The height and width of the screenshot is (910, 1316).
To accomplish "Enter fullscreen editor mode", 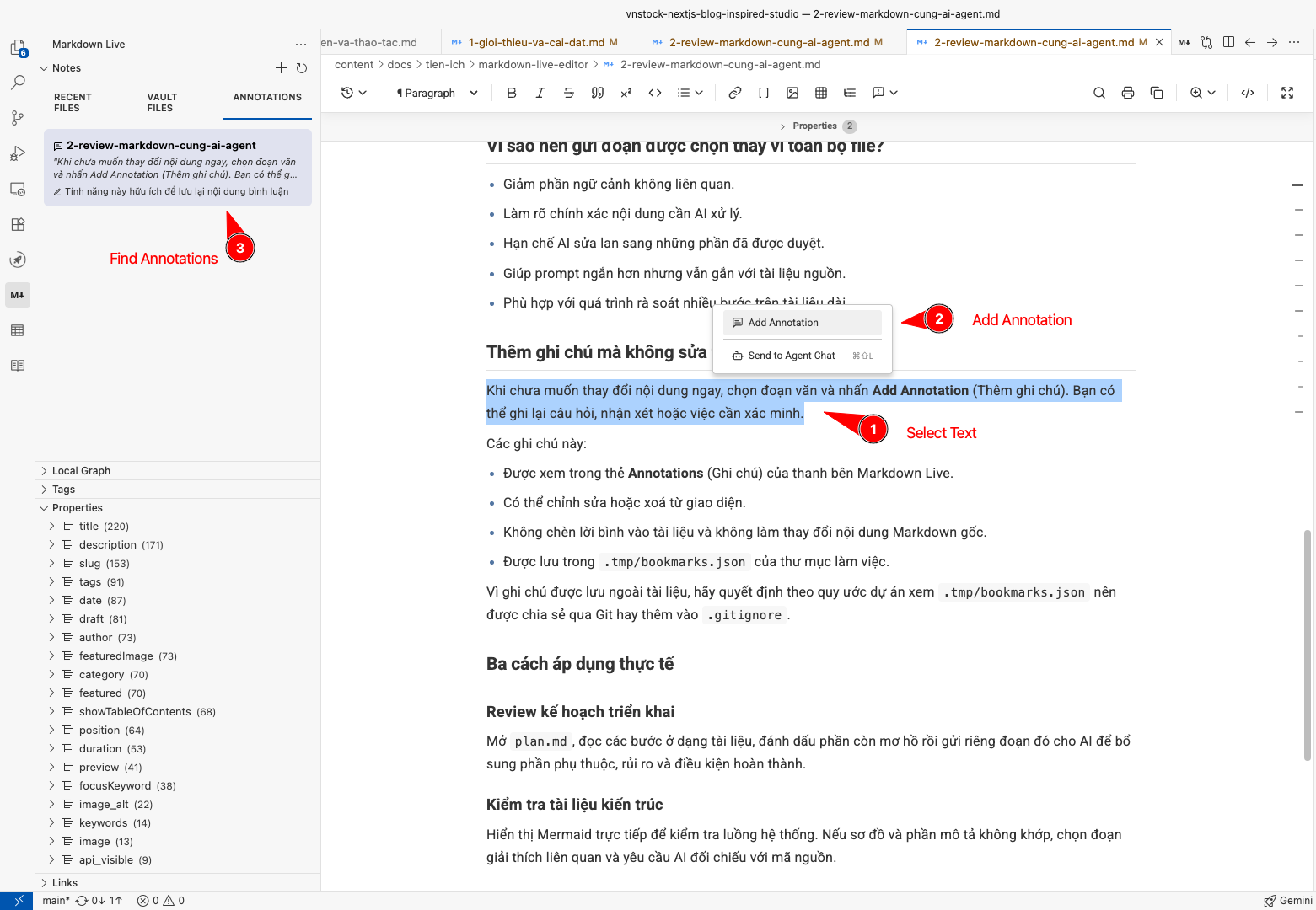I will pos(1287,93).
